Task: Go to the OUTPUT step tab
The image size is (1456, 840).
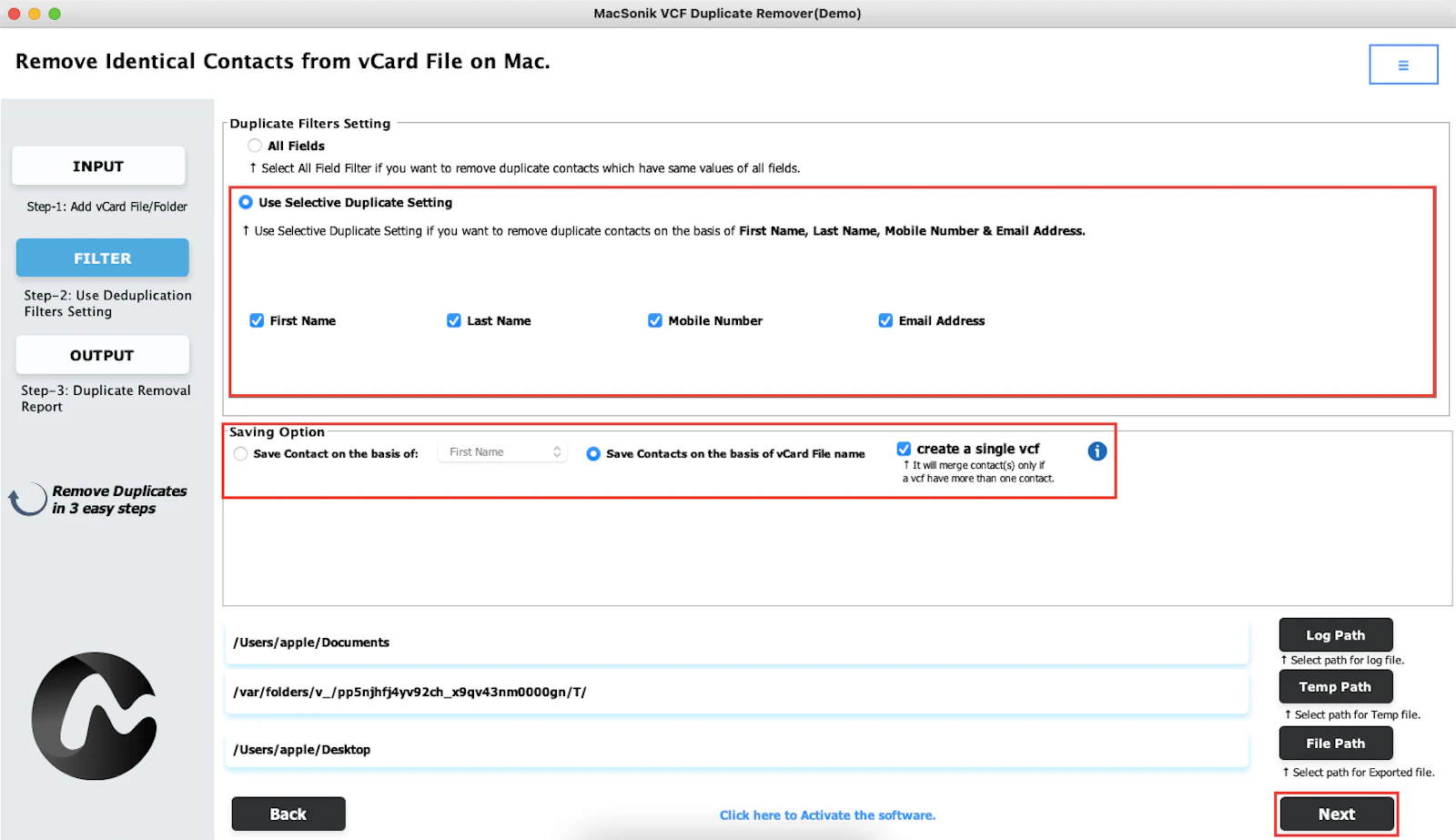Action: pyautogui.click(x=102, y=355)
